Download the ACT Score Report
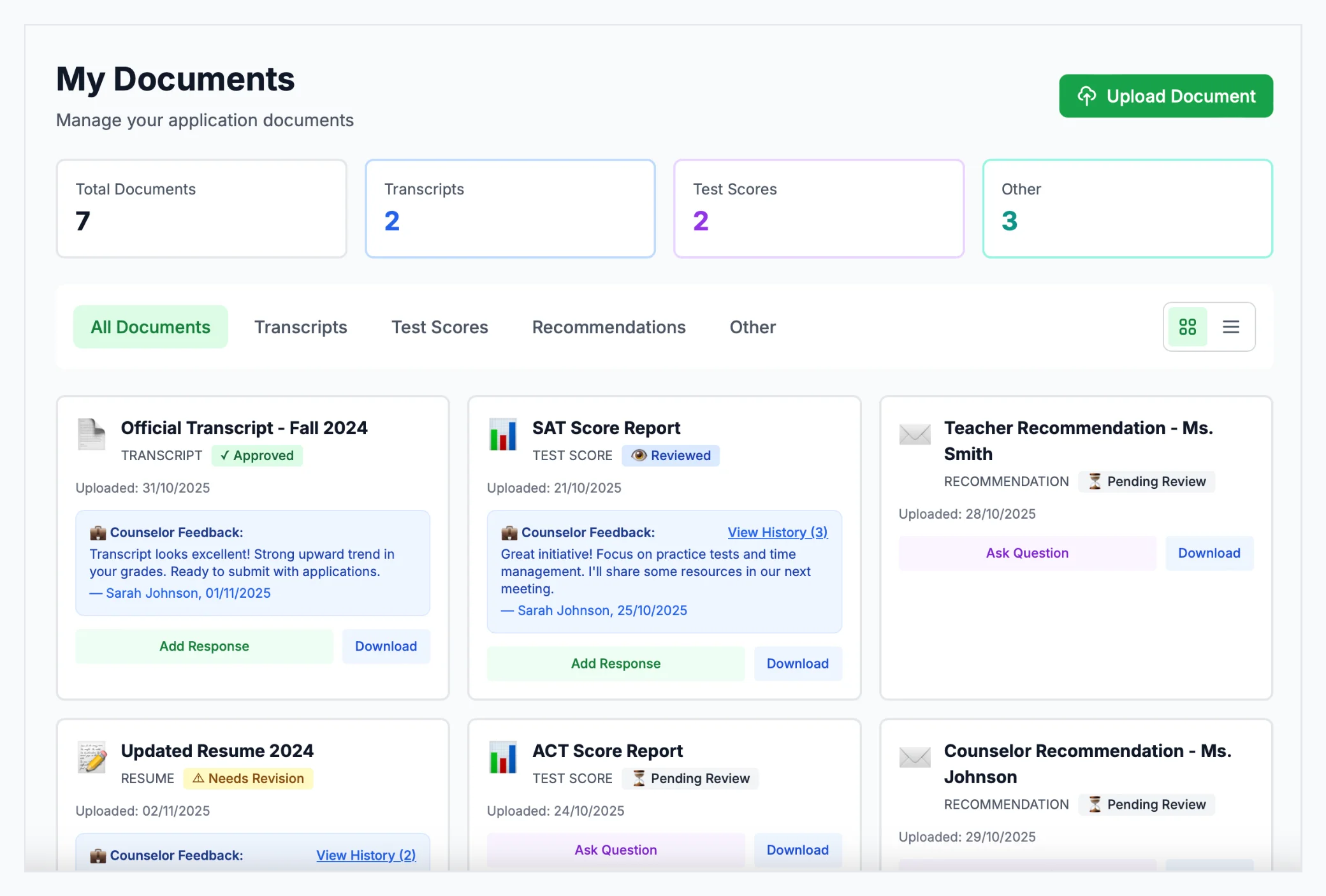The height and width of the screenshot is (896, 1326). point(797,850)
